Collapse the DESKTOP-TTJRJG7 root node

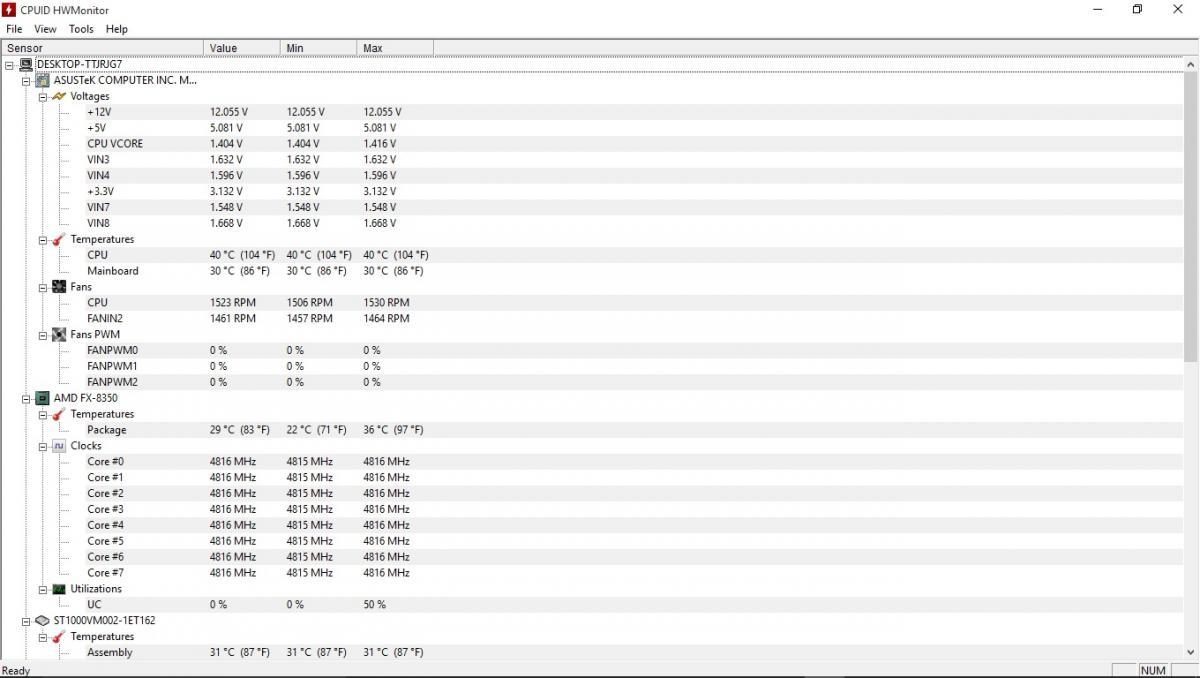10,64
